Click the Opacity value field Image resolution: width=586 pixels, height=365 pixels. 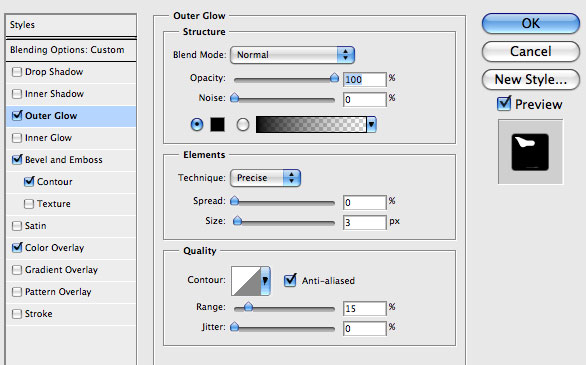[364, 80]
